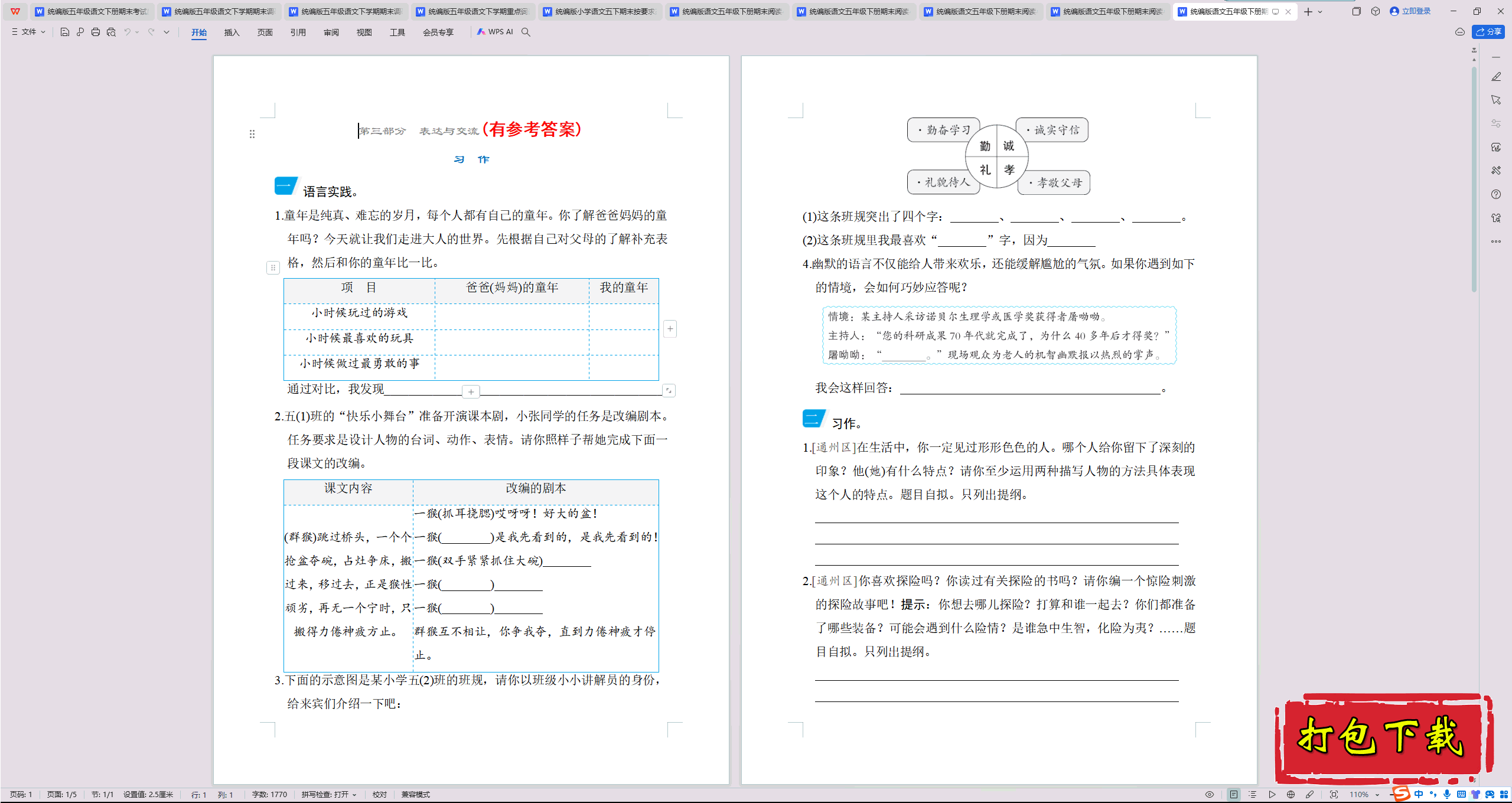Expand the undo history dropdown arrow
The image size is (1512, 803).
pyautogui.click(x=137, y=32)
